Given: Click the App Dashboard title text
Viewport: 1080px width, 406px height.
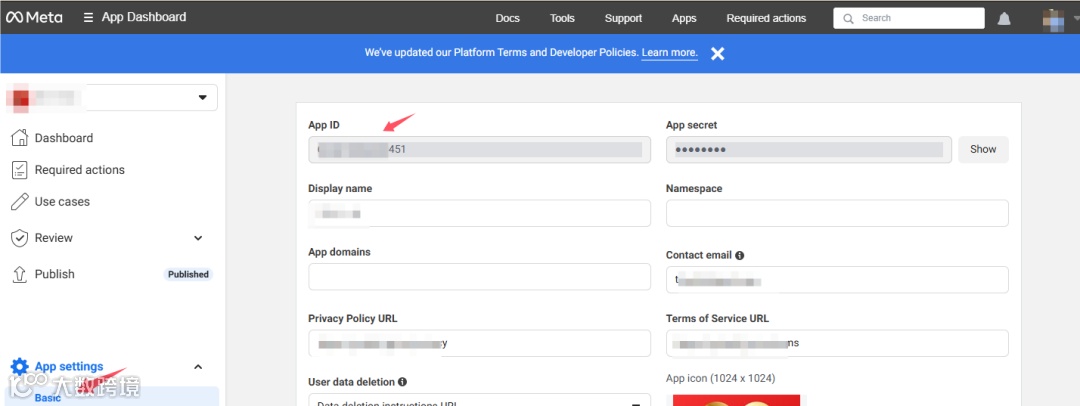Looking at the screenshot, I should click(144, 17).
